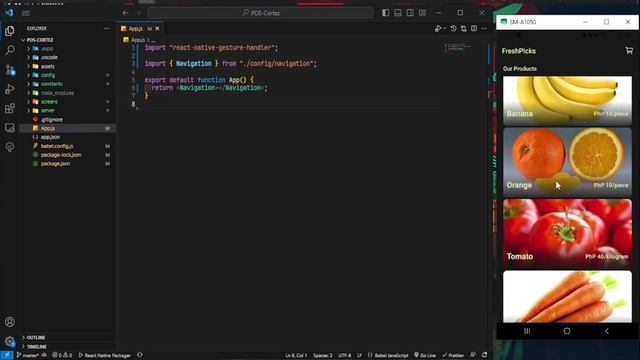This screenshot has width=640, height=360.
Task: Select the App.js editor tab
Action: pos(136,29)
